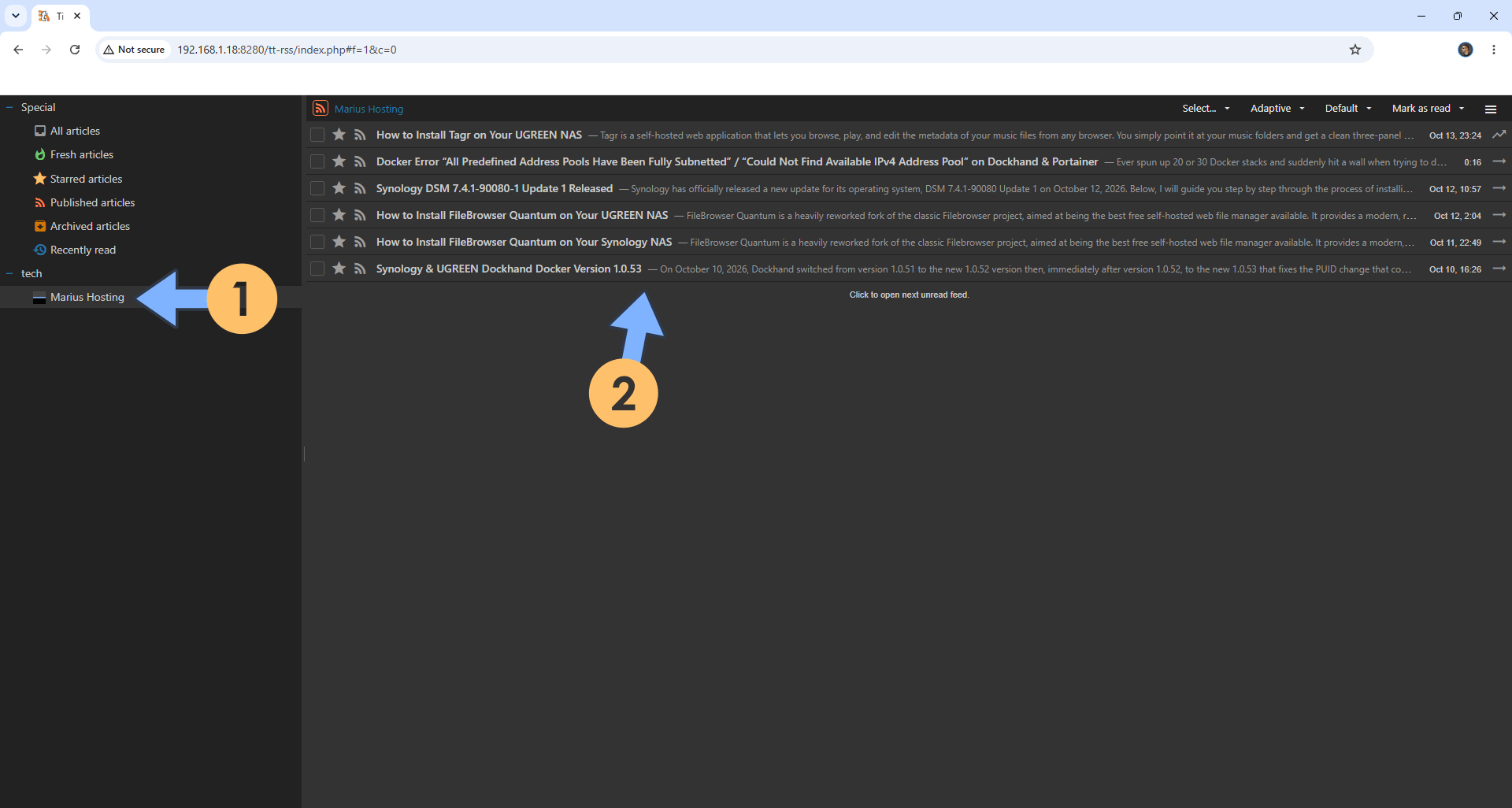1512x808 pixels.
Task: Click 'Click to open next unread feed' link
Action: pyautogui.click(x=909, y=295)
